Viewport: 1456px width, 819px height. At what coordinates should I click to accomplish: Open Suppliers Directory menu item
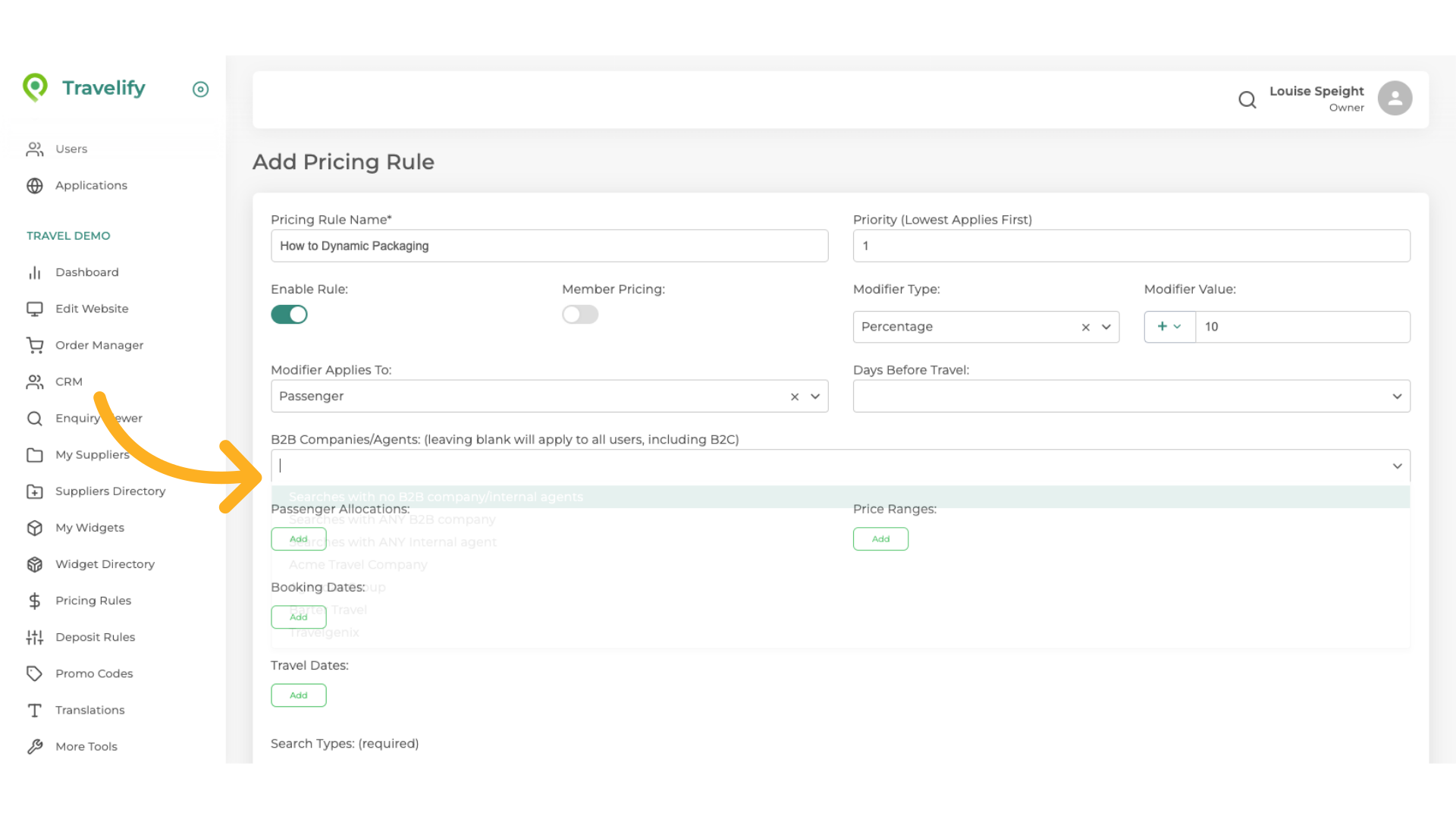110,491
